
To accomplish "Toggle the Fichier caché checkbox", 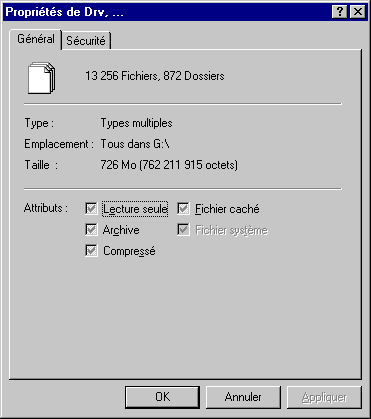I will pos(183,209).
